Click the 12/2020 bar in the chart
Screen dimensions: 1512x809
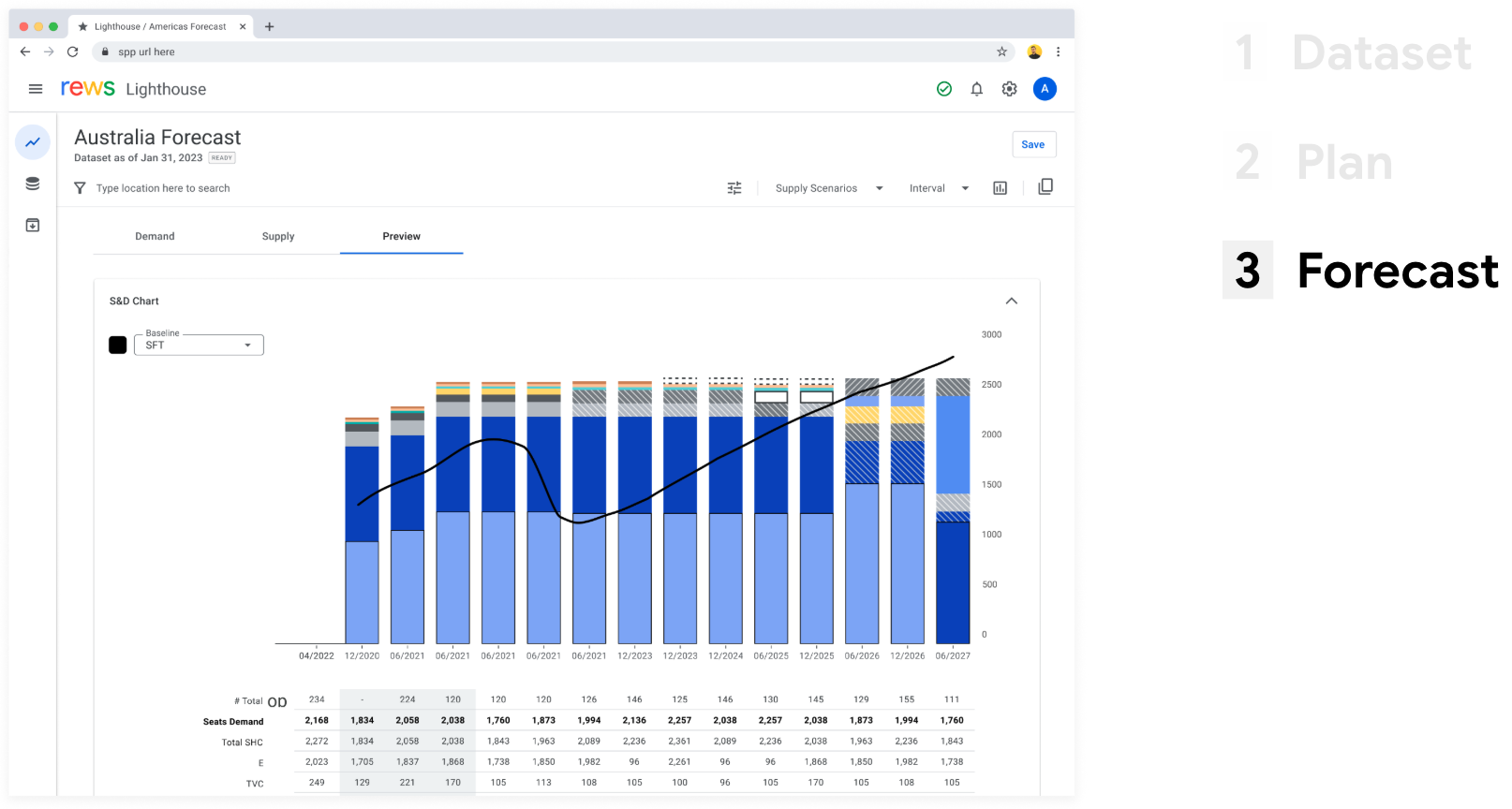362,530
